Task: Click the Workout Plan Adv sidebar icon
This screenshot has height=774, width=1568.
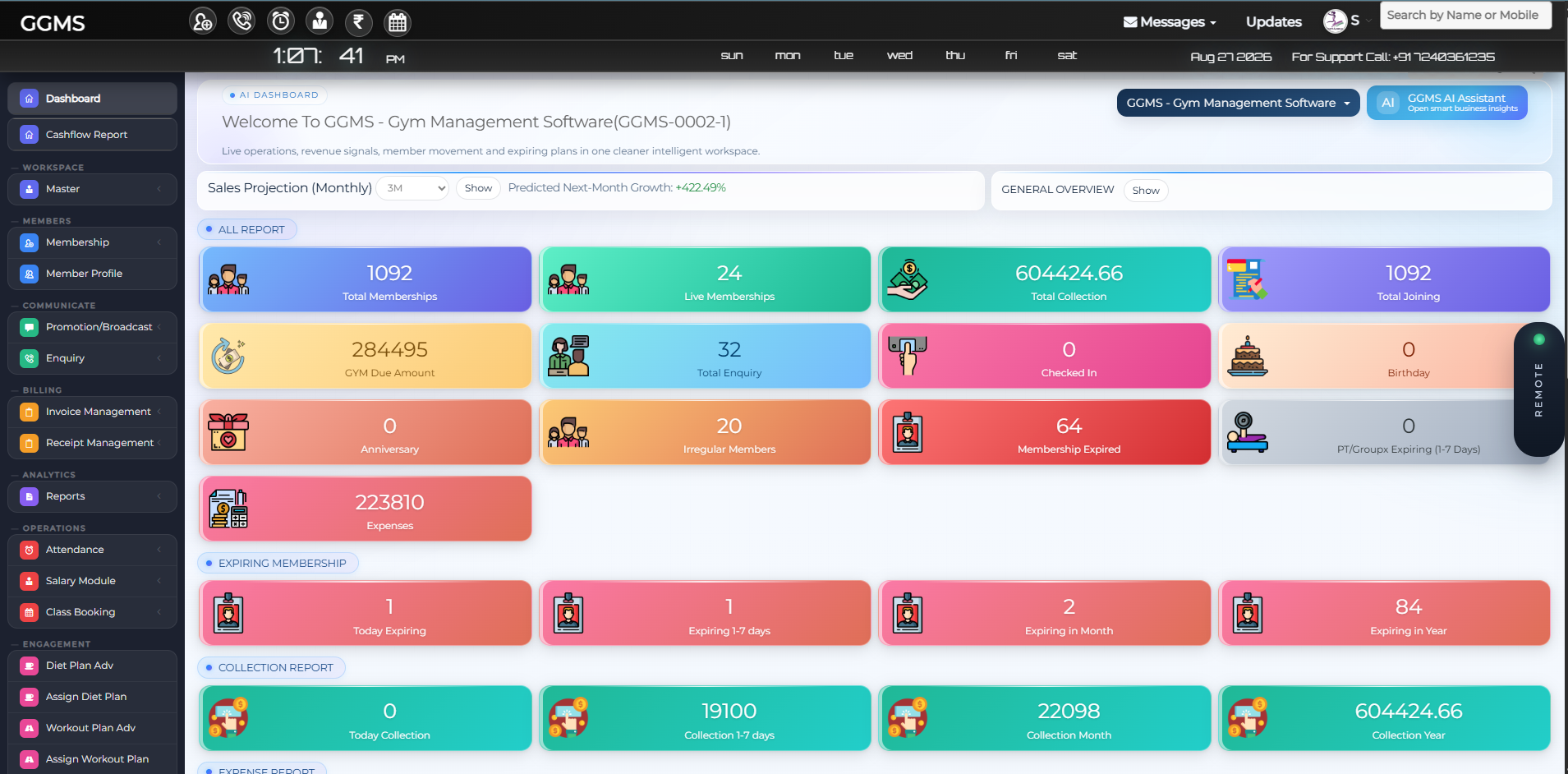Action: click(x=30, y=728)
